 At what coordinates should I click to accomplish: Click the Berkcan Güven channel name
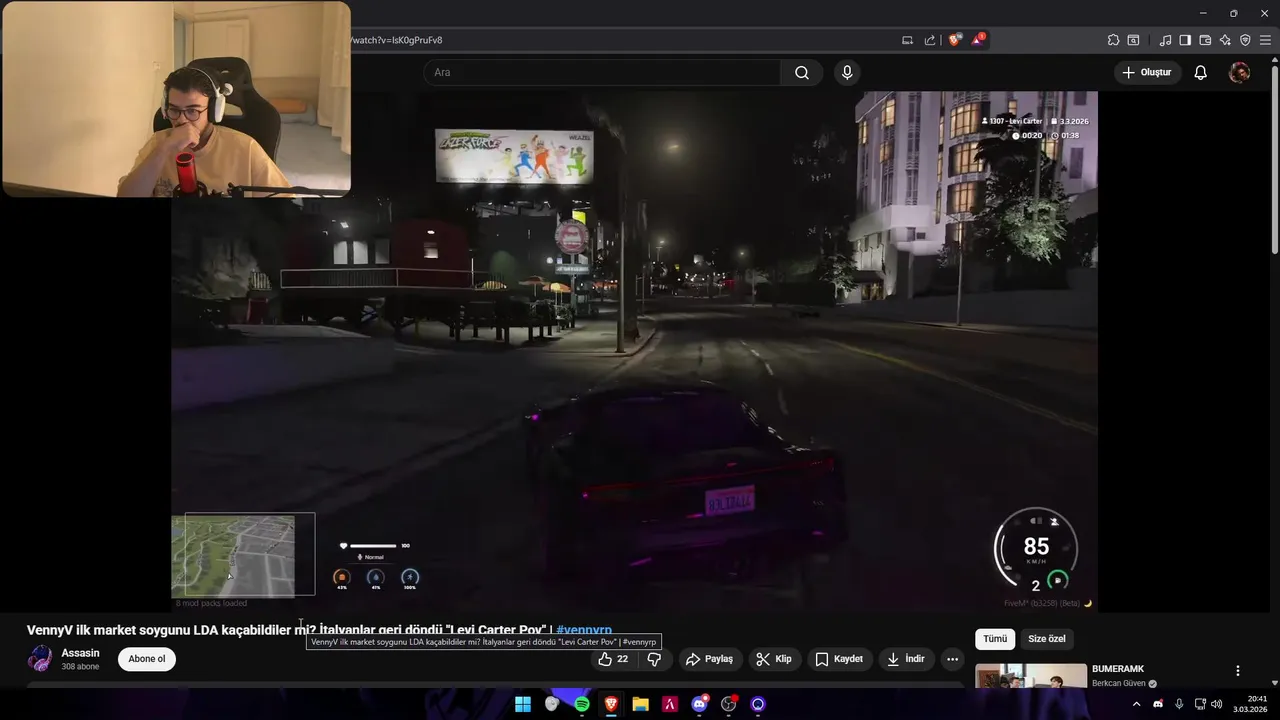click(1119, 683)
